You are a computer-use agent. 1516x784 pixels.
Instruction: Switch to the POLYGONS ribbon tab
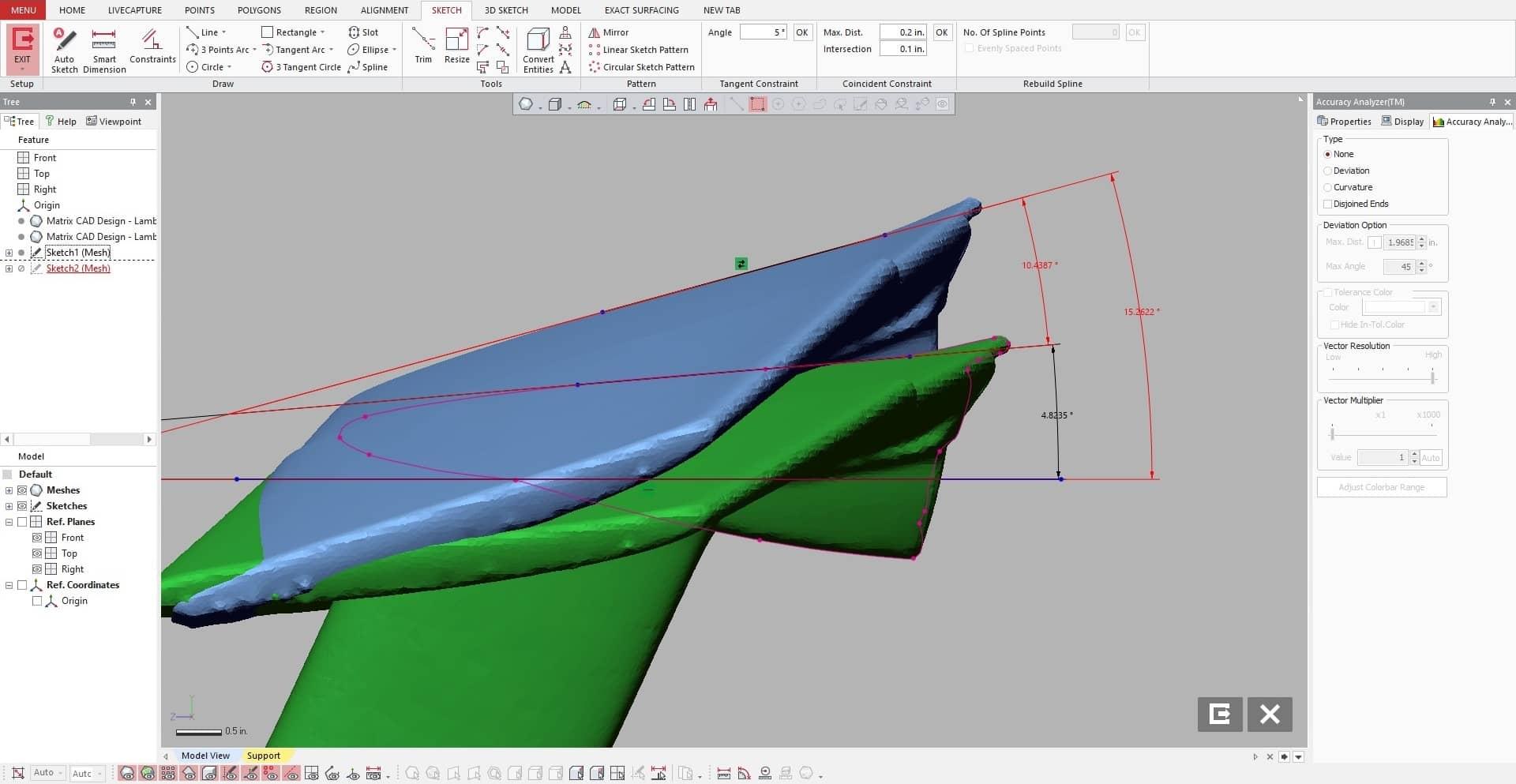259,10
